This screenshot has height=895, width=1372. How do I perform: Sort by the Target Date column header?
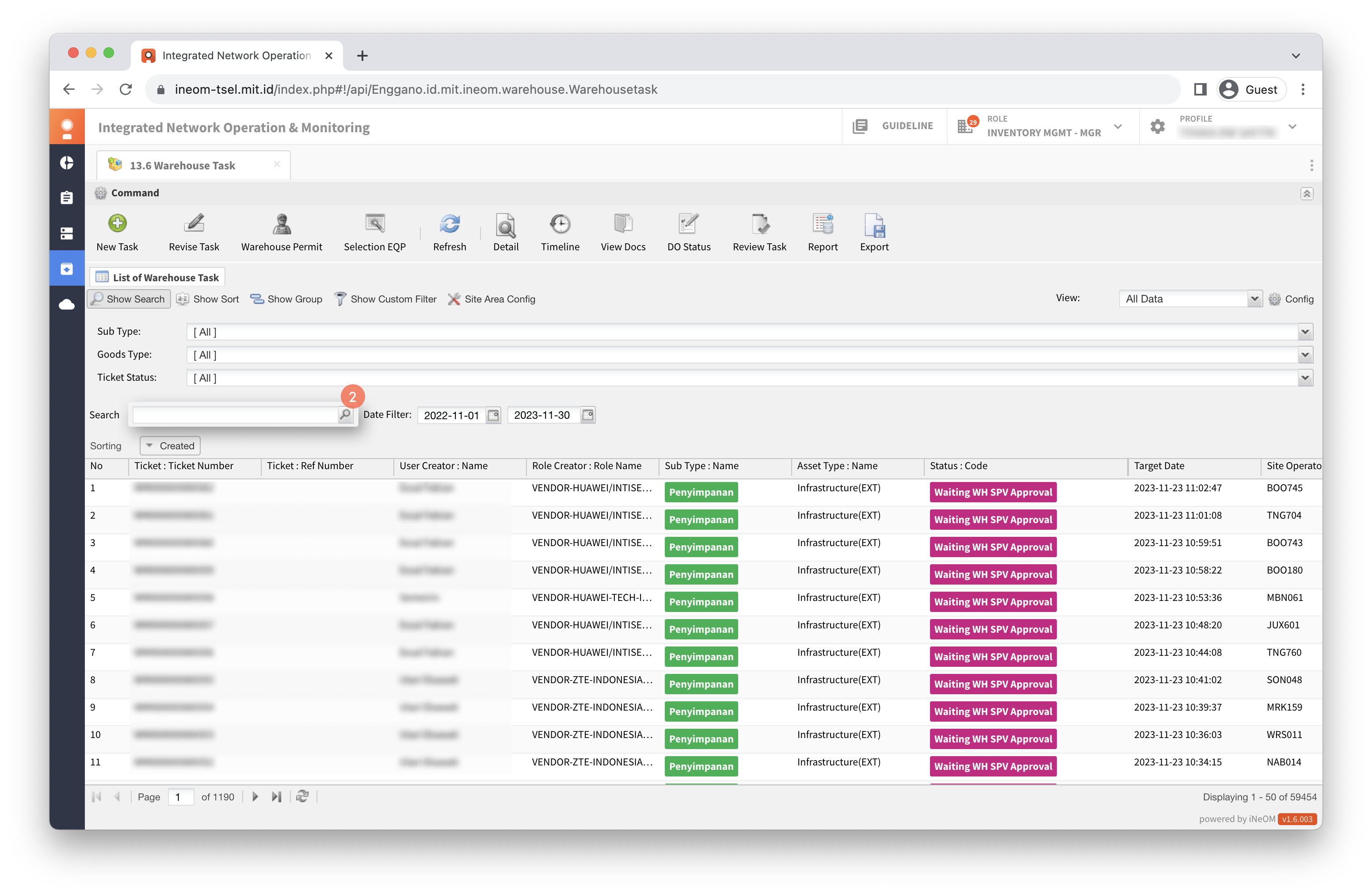pos(1193,466)
